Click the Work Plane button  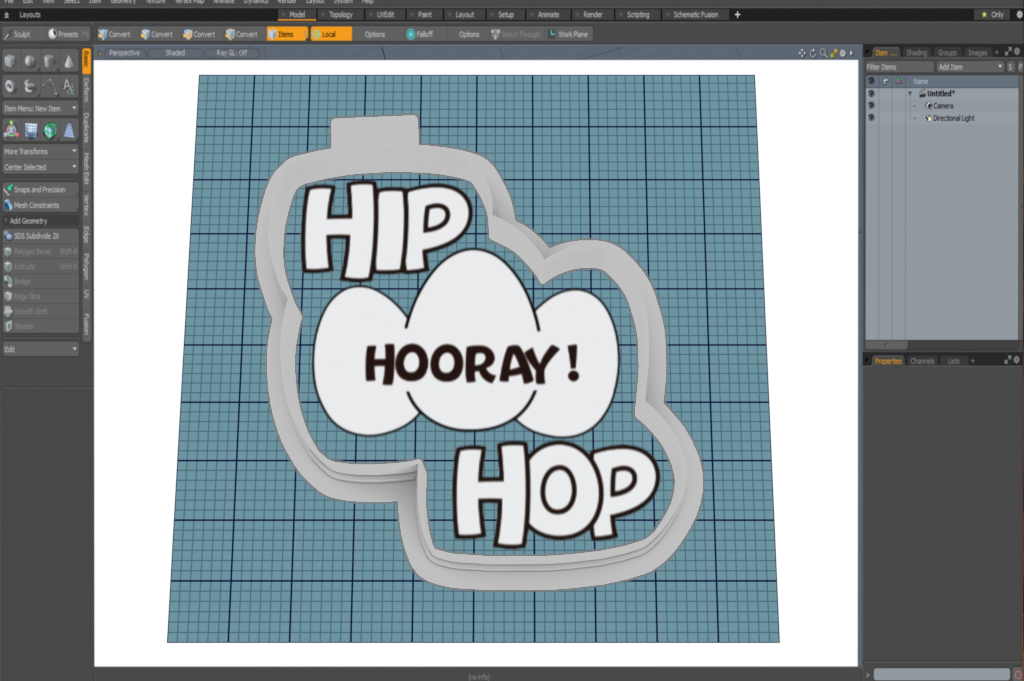(569, 34)
